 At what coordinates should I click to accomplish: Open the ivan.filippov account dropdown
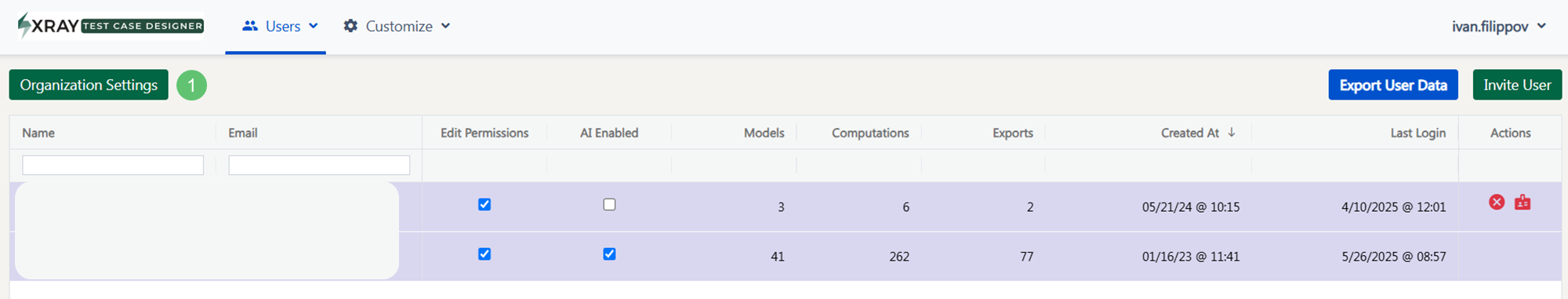(x=1498, y=26)
